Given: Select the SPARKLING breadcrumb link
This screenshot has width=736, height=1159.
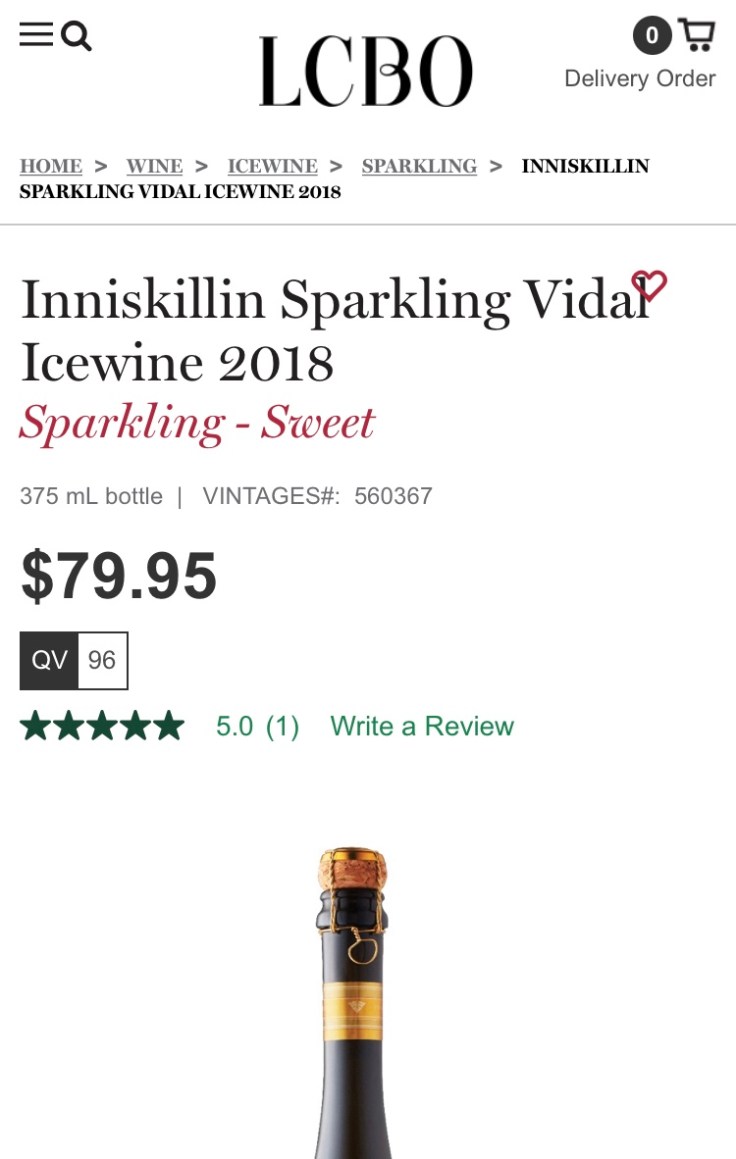Looking at the screenshot, I should 419,166.
